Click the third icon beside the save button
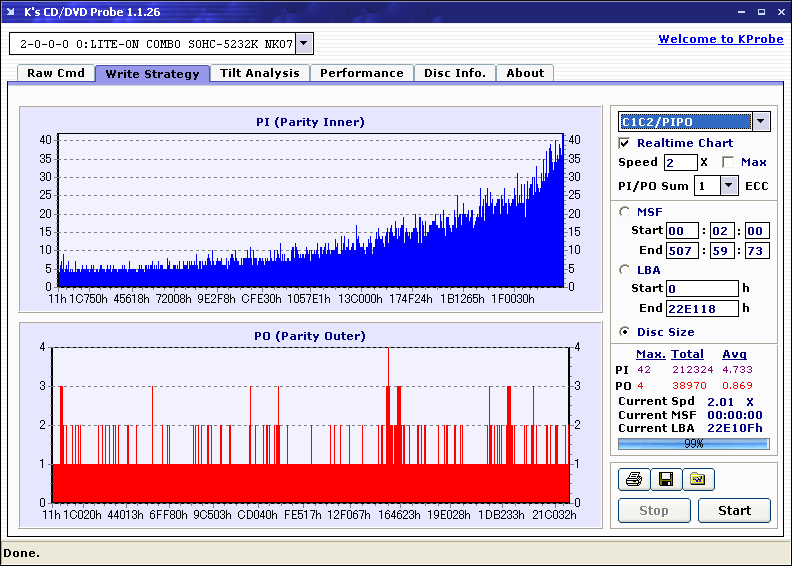This screenshot has height=566, width=792. (698, 480)
